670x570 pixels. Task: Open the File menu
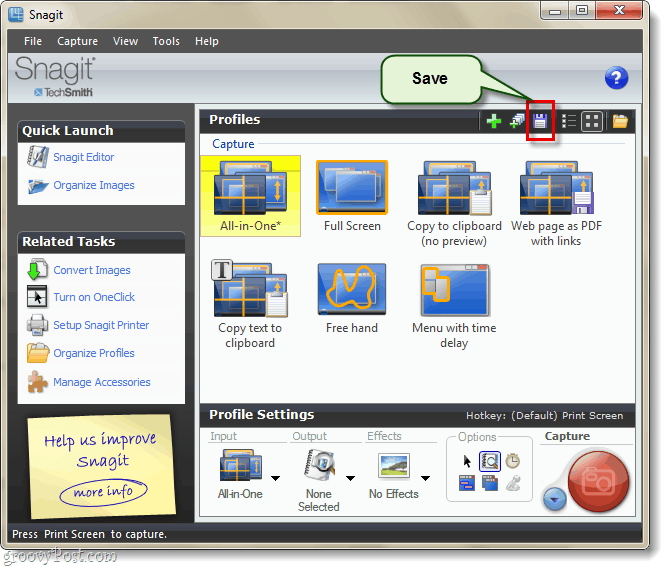[33, 41]
